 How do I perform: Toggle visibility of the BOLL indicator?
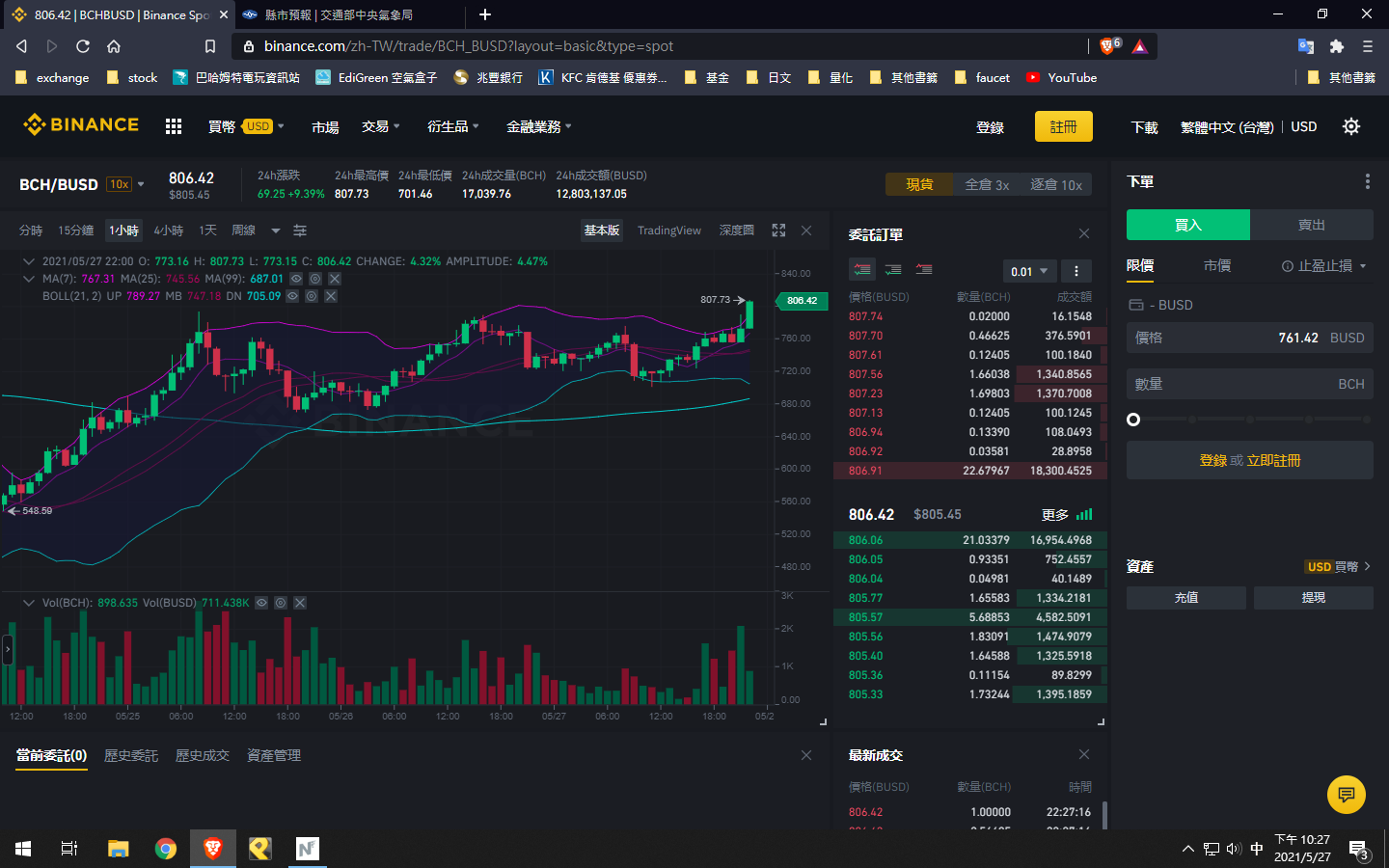tap(292, 296)
